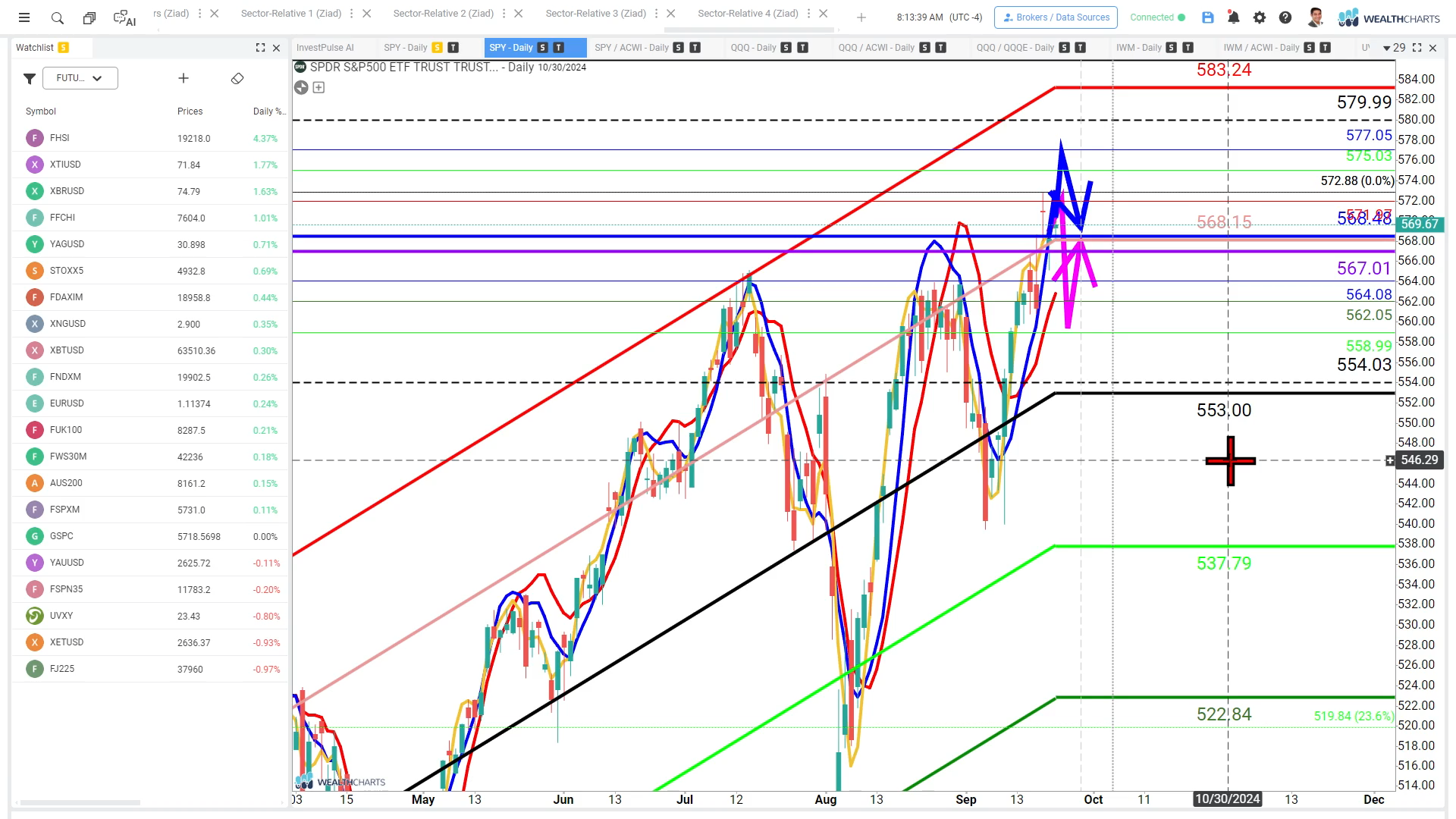Switch to QQQ - Daily chart tab
Viewport: 1456px width, 819px height.
754,48
